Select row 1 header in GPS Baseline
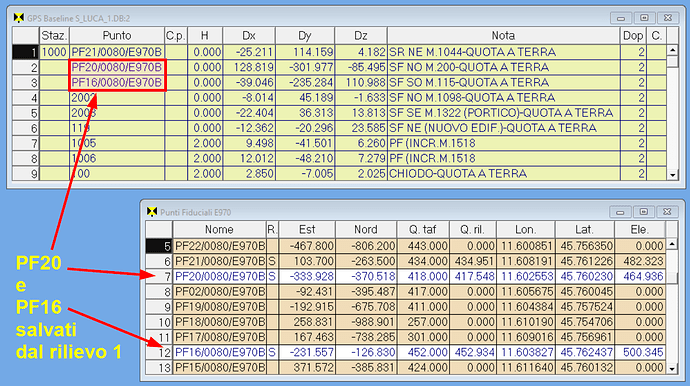The image size is (690, 386). click(x=26, y=52)
